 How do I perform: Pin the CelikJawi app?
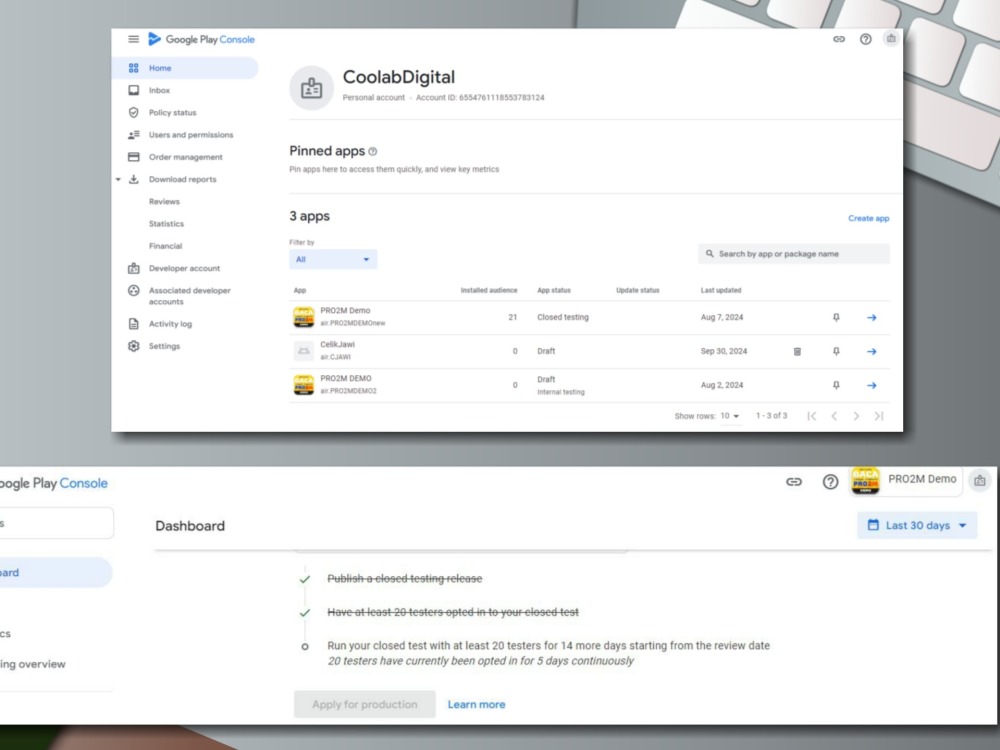[x=836, y=351]
